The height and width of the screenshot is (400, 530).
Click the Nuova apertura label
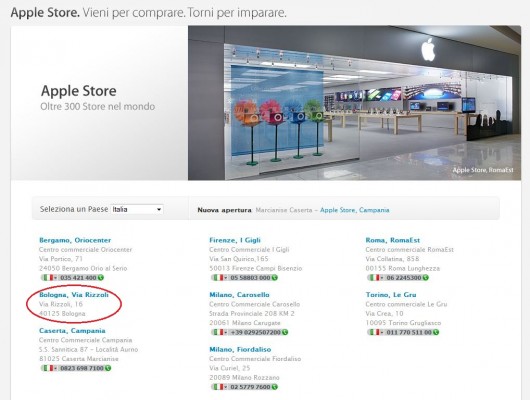pyautogui.click(x=224, y=210)
